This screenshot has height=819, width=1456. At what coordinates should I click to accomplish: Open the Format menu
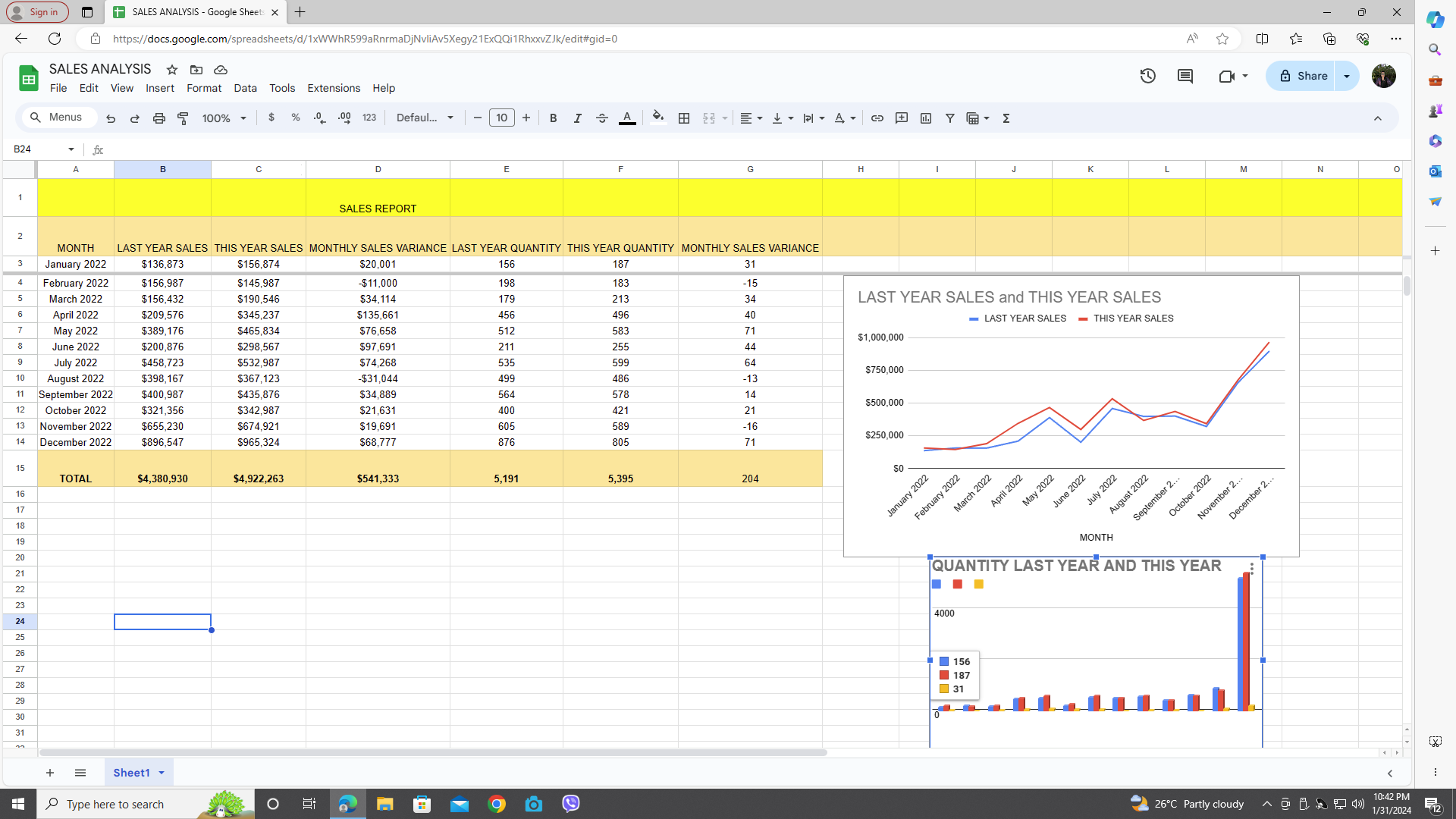204,88
